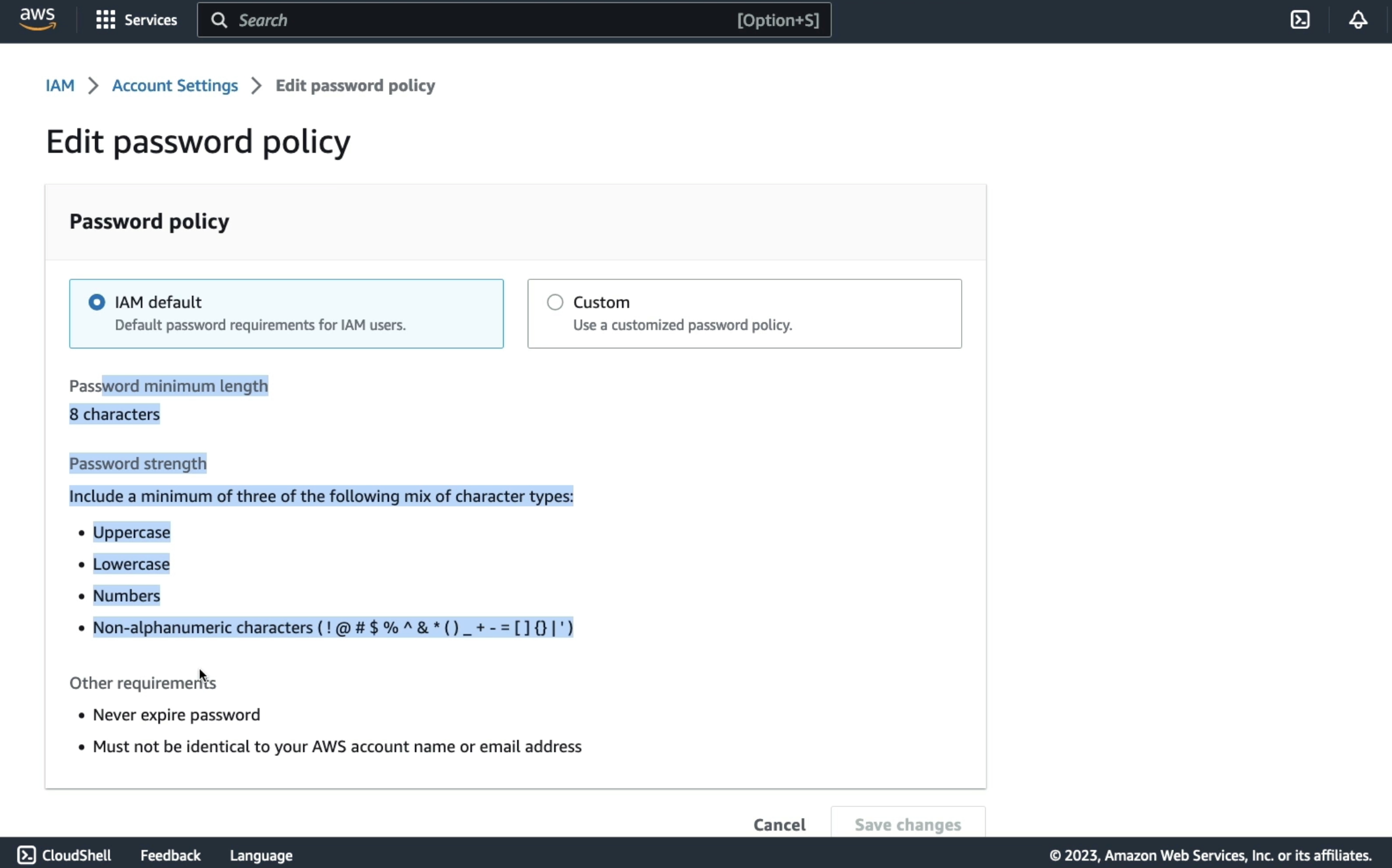The image size is (1392, 868).
Task: Open the notifications bell
Action: point(1358,20)
